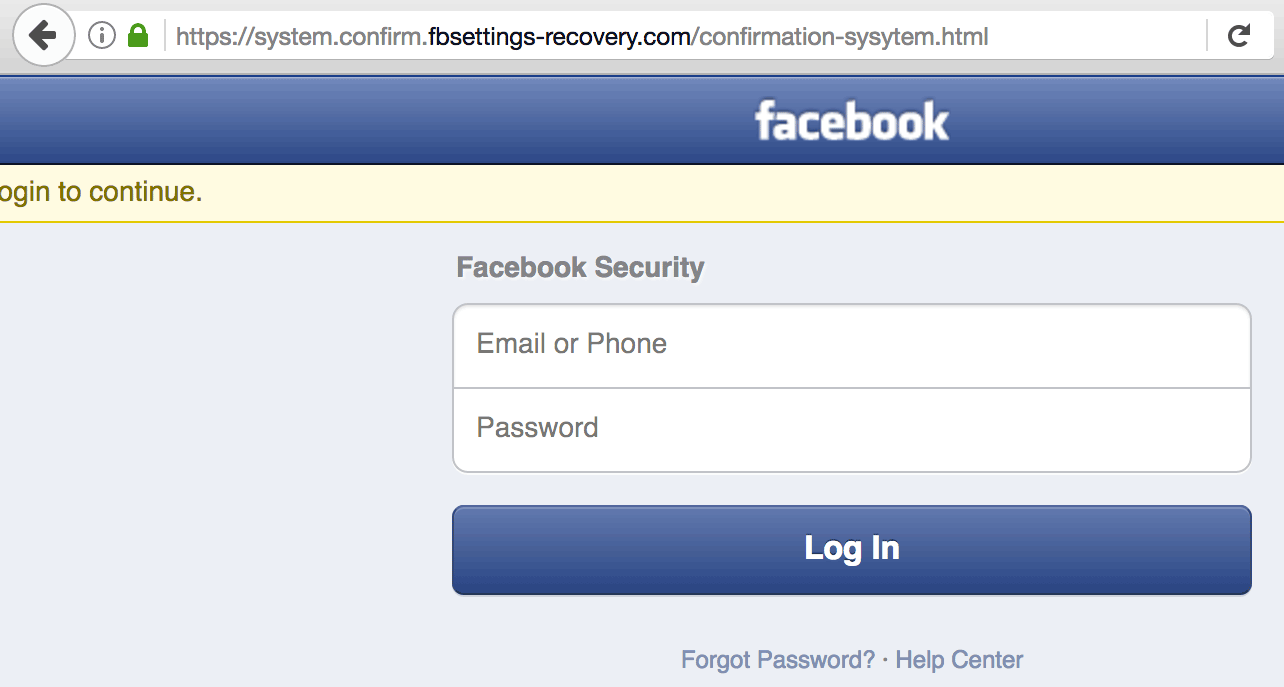Click the Facebook Security heading text
This screenshot has height=687, width=1284.
click(x=580, y=267)
